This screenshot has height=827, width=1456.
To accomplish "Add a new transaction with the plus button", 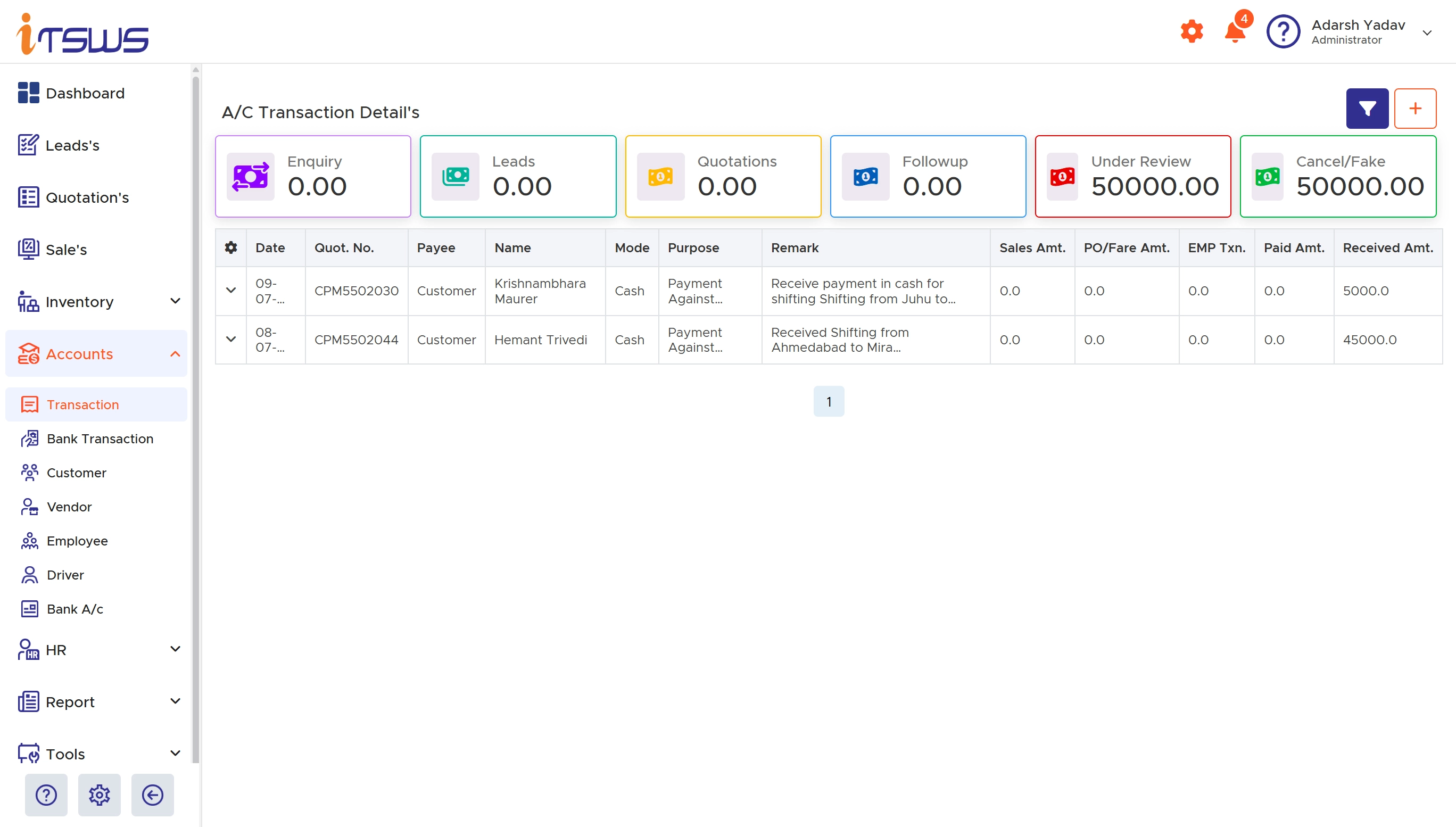I will pyautogui.click(x=1415, y=108).
